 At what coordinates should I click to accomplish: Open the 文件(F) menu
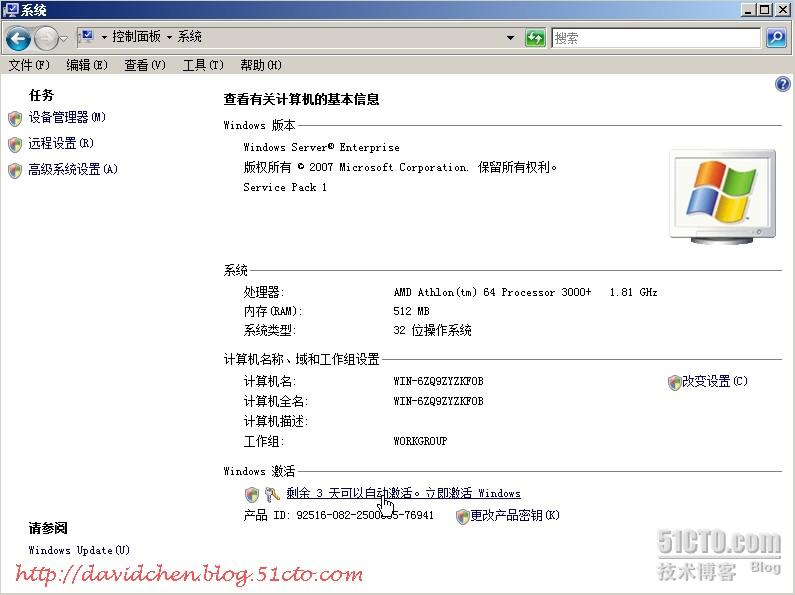pyautogui.click(x=29, y=65)
